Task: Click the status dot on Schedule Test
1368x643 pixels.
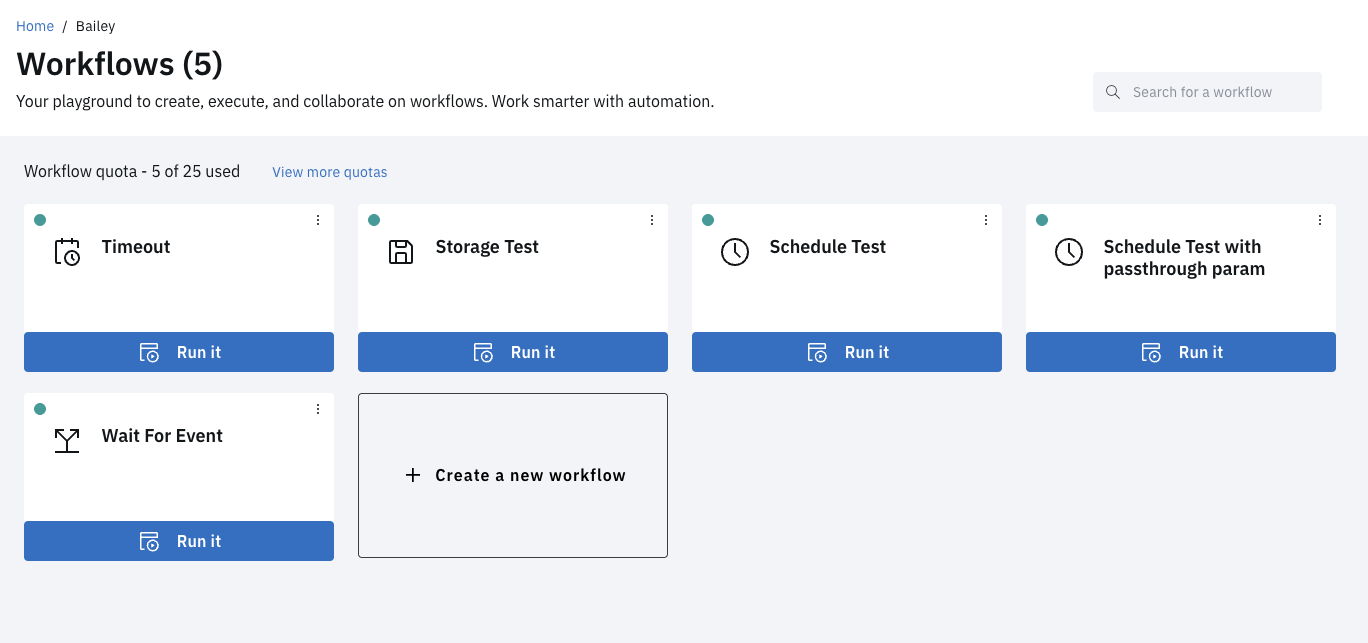Action: point(708,218)
